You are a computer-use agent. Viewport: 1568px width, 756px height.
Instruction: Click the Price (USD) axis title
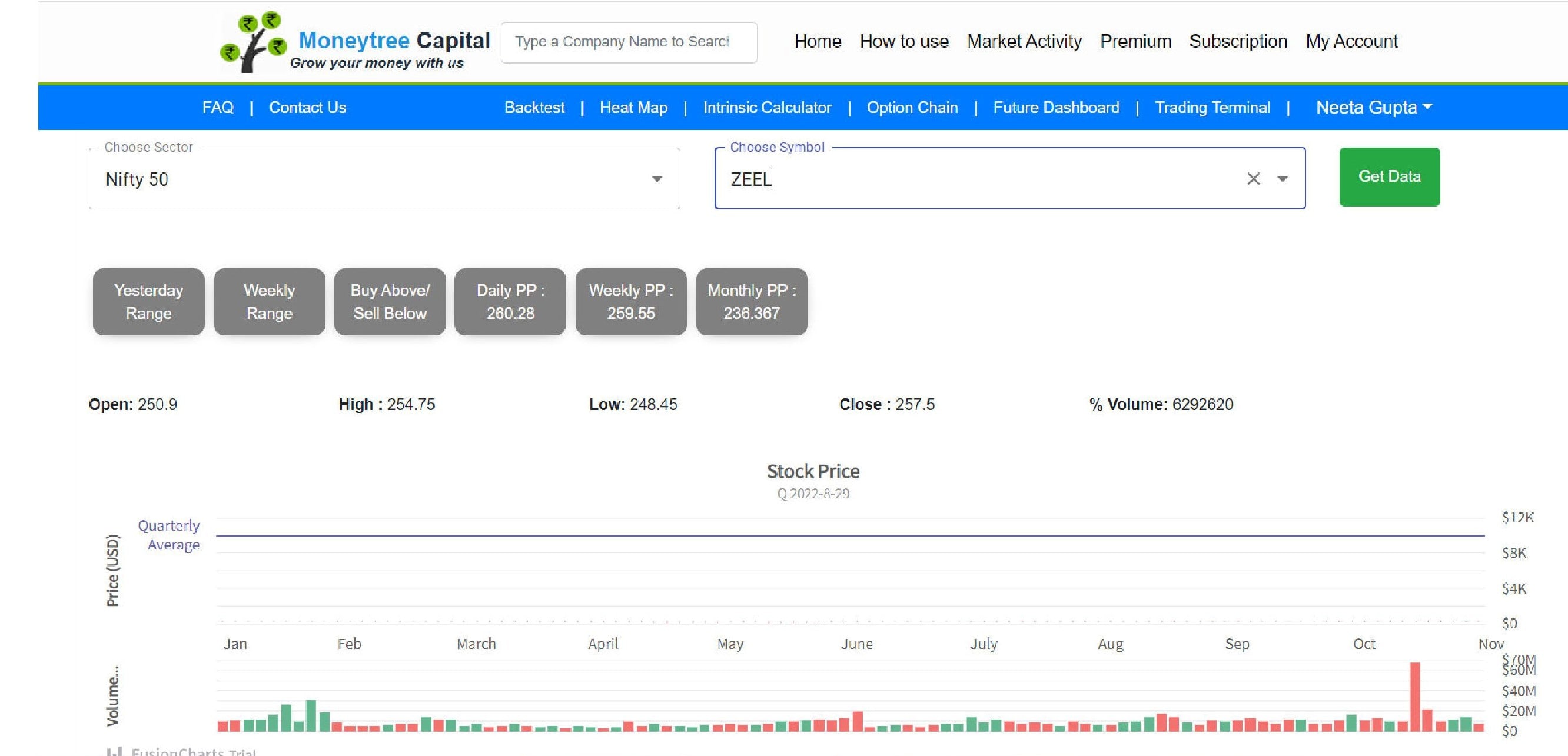113,571
